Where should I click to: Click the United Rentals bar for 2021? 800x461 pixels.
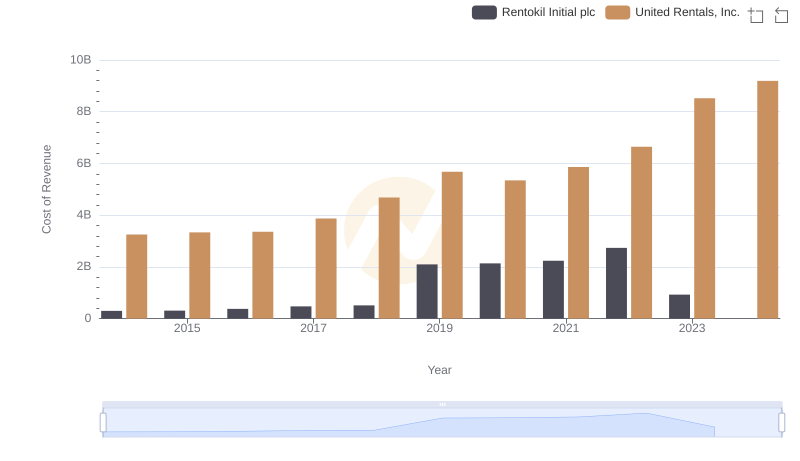[579, 243]
